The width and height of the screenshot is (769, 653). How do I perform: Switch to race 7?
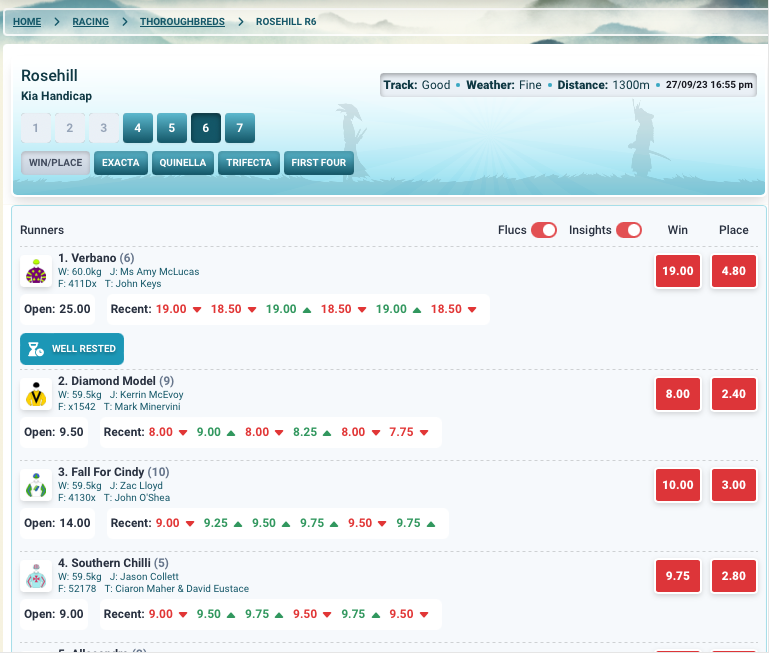(x=240, y=128)
